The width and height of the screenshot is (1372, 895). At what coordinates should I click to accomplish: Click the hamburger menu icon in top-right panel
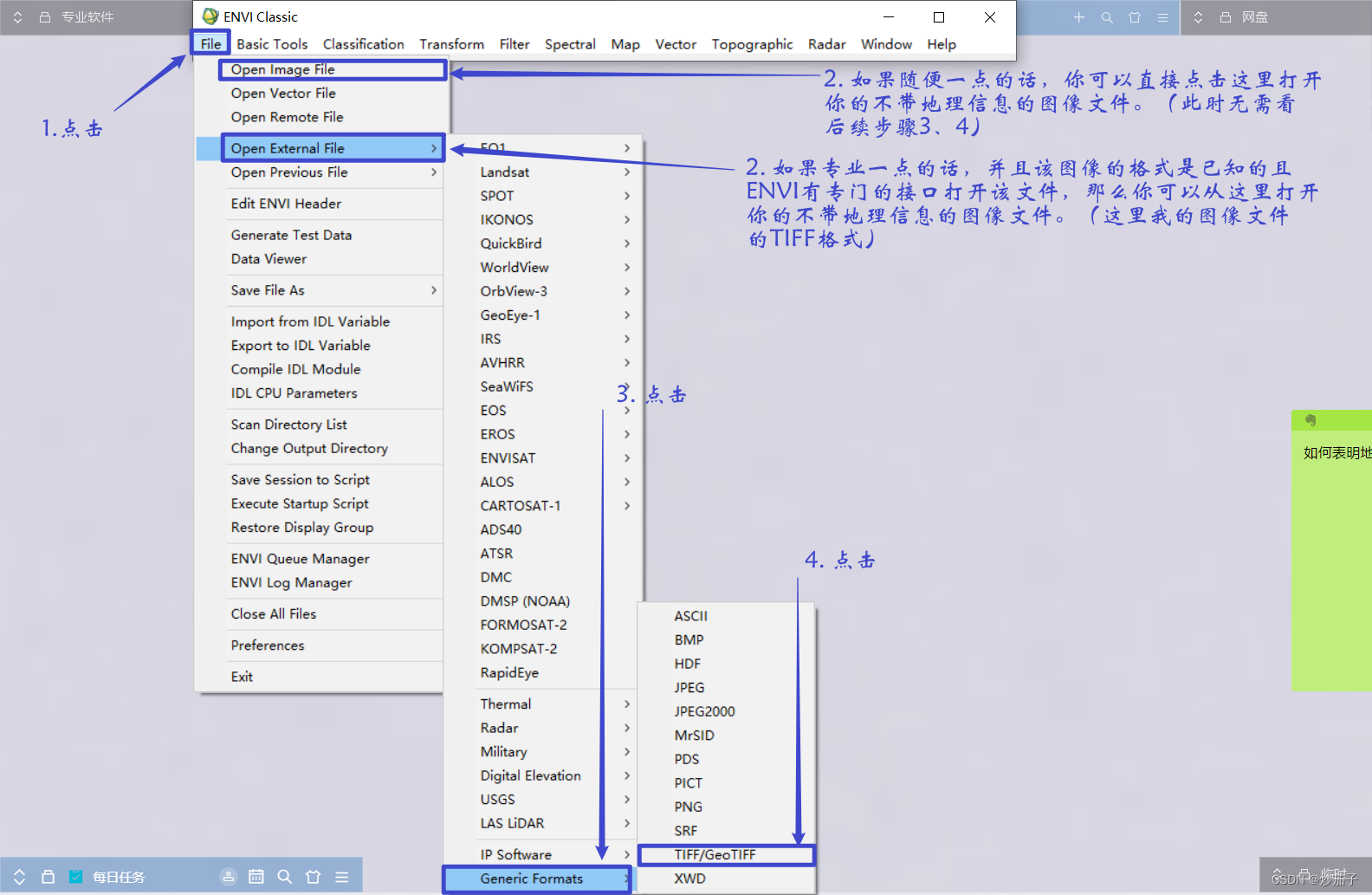coord(1162,17)
